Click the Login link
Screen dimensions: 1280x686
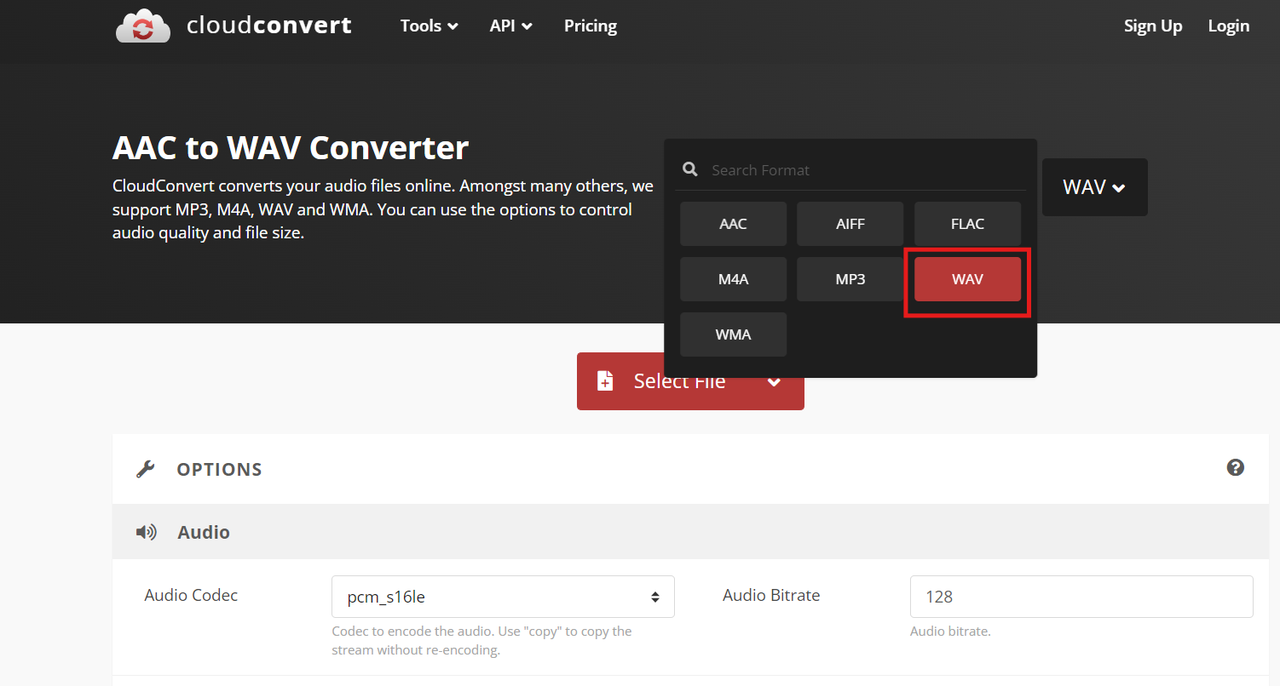click(x=1229, y=26)
